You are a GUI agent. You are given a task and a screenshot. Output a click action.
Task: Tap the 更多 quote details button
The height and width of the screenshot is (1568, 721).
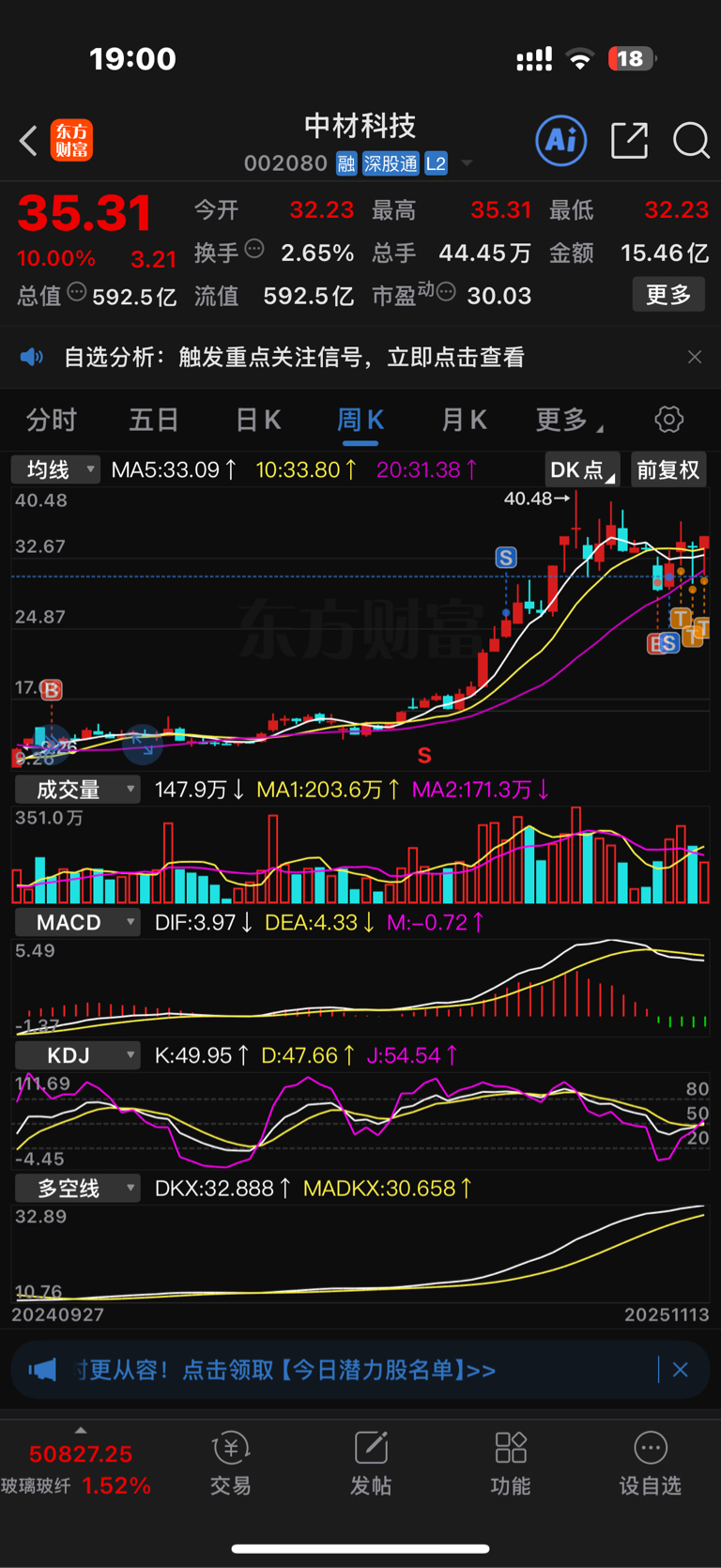point(668,295)
